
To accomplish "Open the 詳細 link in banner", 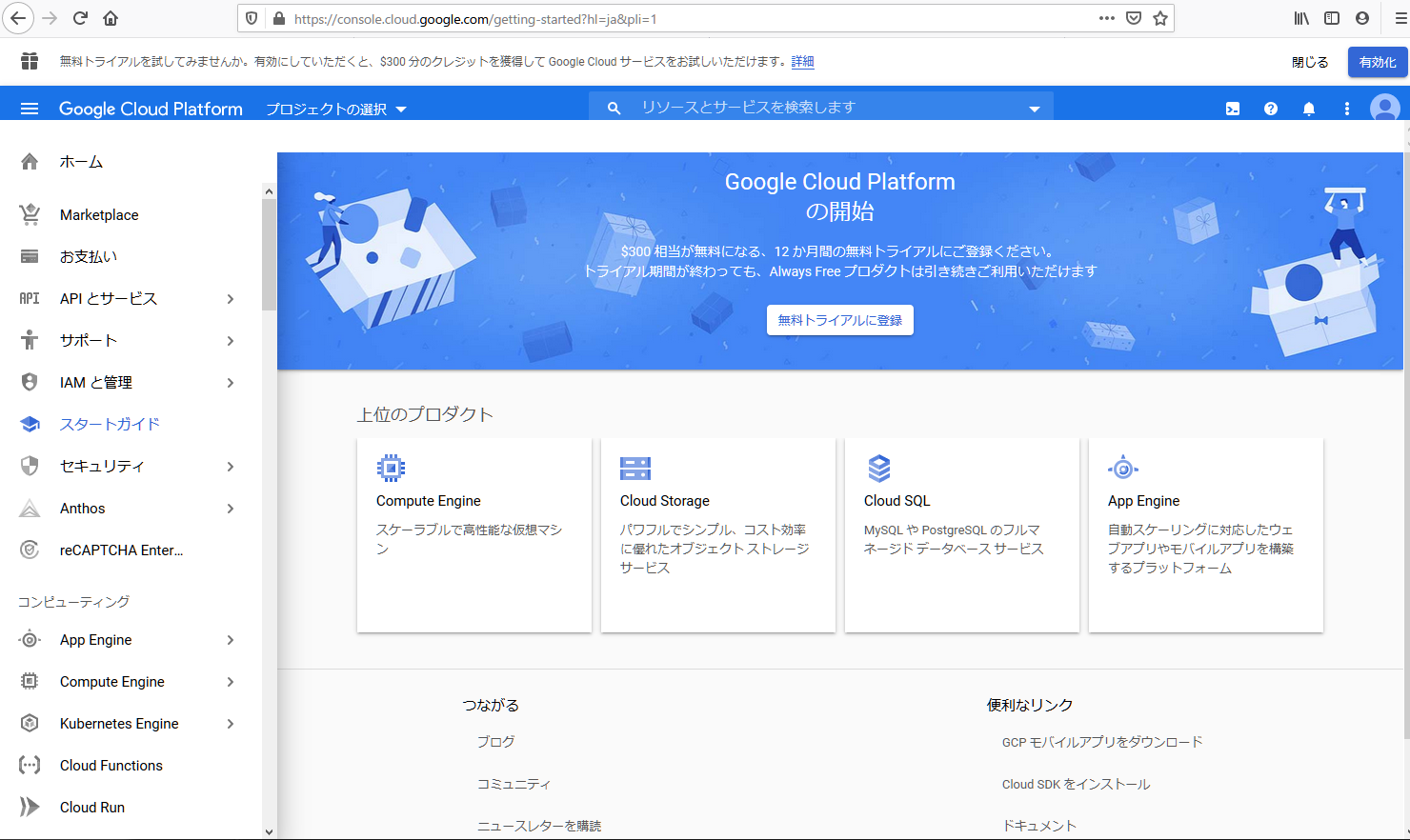I will click(x=802, y=61).
